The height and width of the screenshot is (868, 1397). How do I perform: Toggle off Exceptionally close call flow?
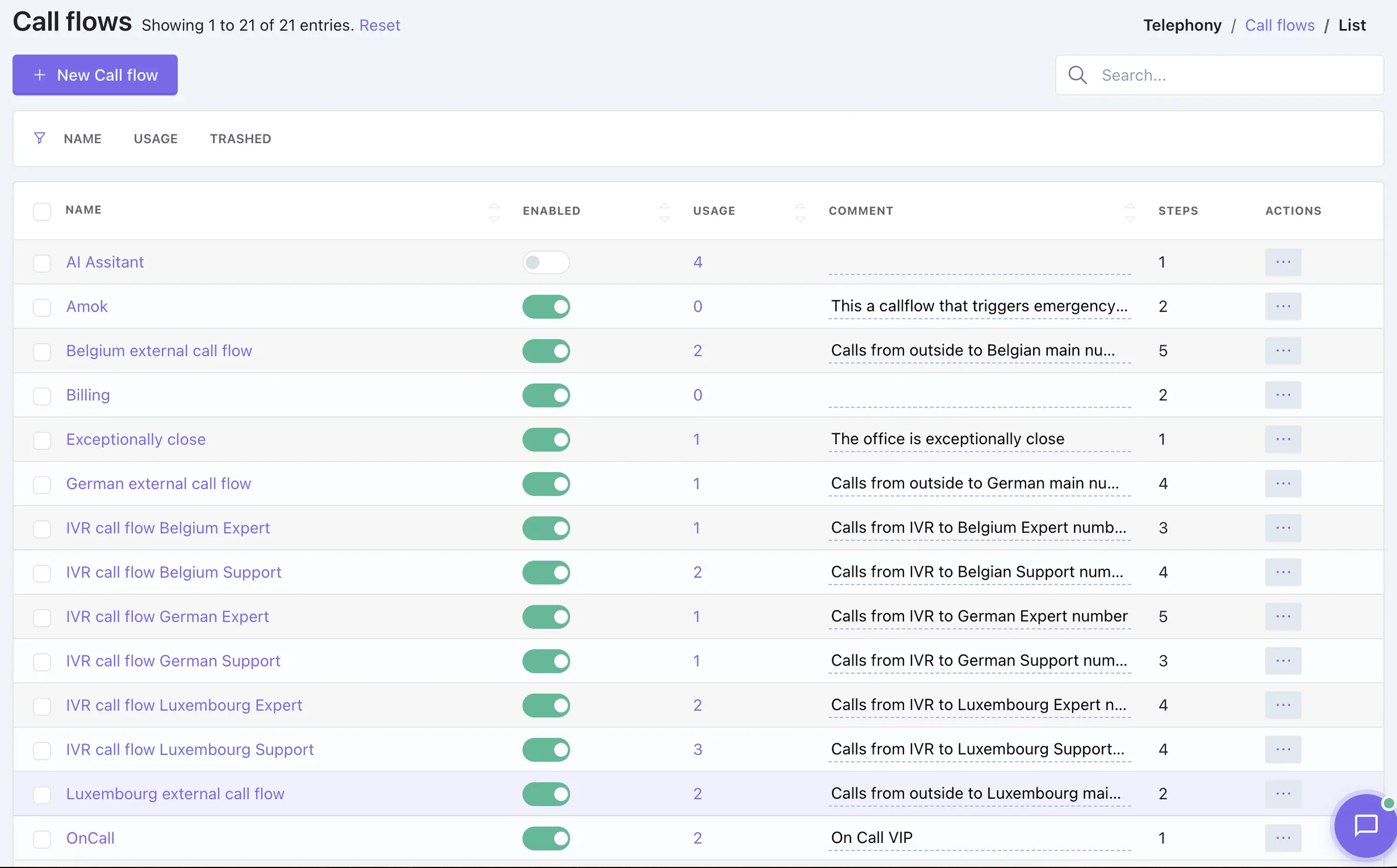tap(546, 440)
